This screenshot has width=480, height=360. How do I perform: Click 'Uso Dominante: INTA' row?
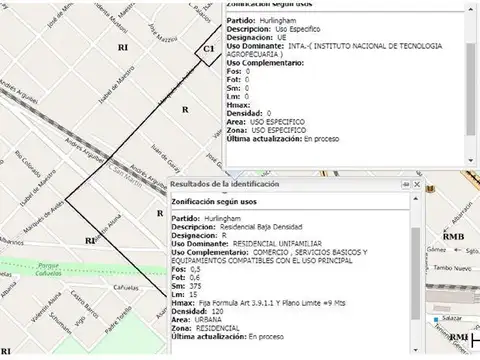pyautogui.click(x=334, y=50)
